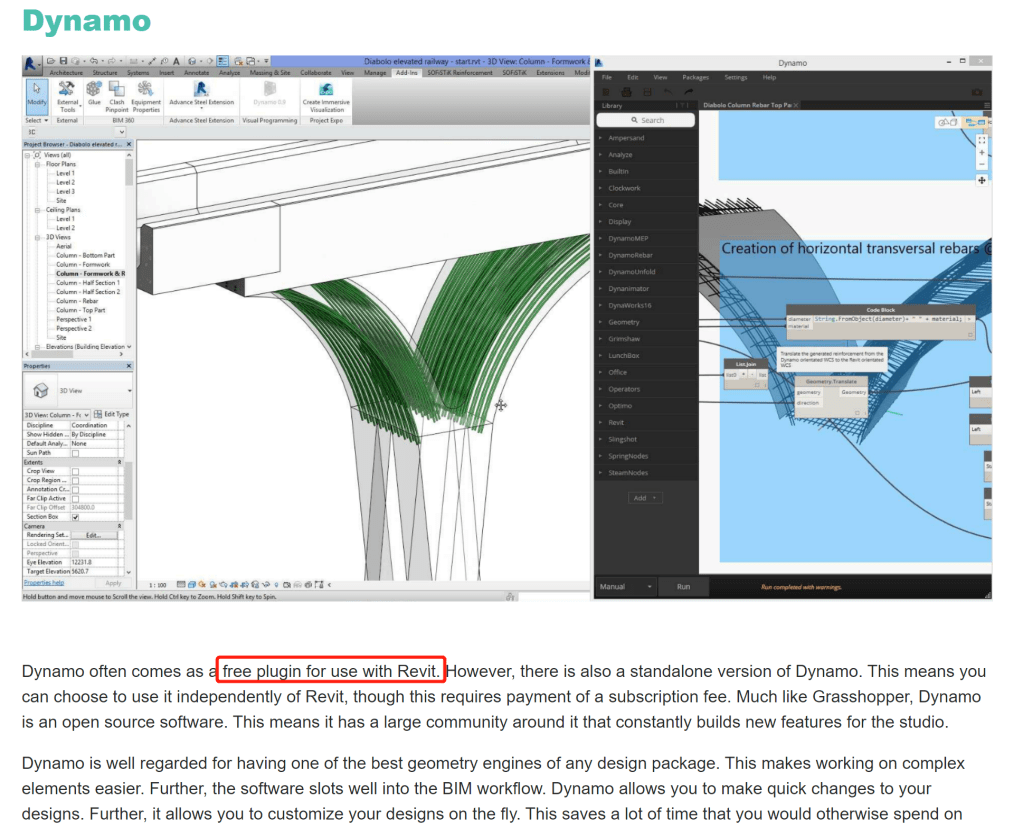
Task: Switch to the Add-Ins ribbon tab
Action: 406,73
